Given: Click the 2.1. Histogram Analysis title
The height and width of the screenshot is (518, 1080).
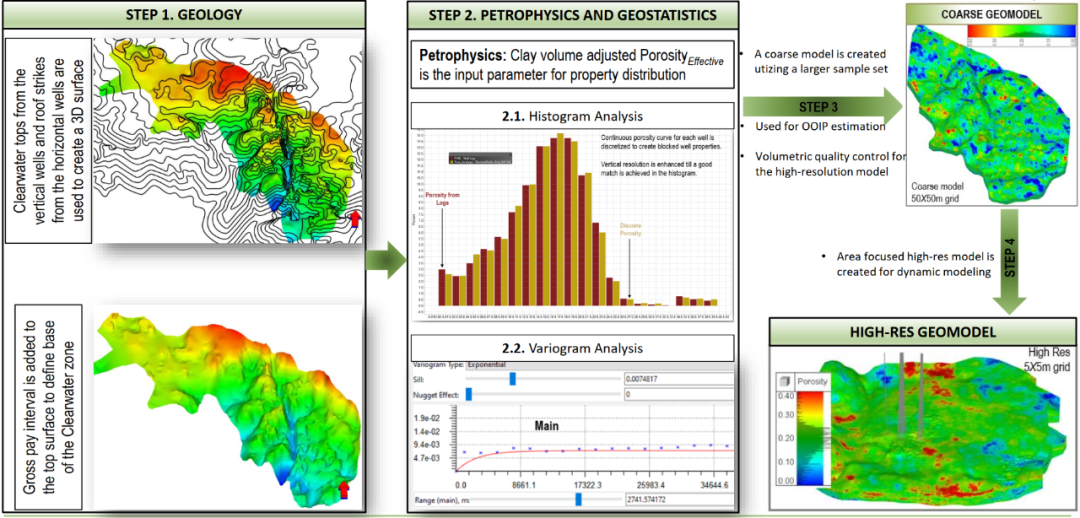Looking at the screenshot, I should 573,117.
